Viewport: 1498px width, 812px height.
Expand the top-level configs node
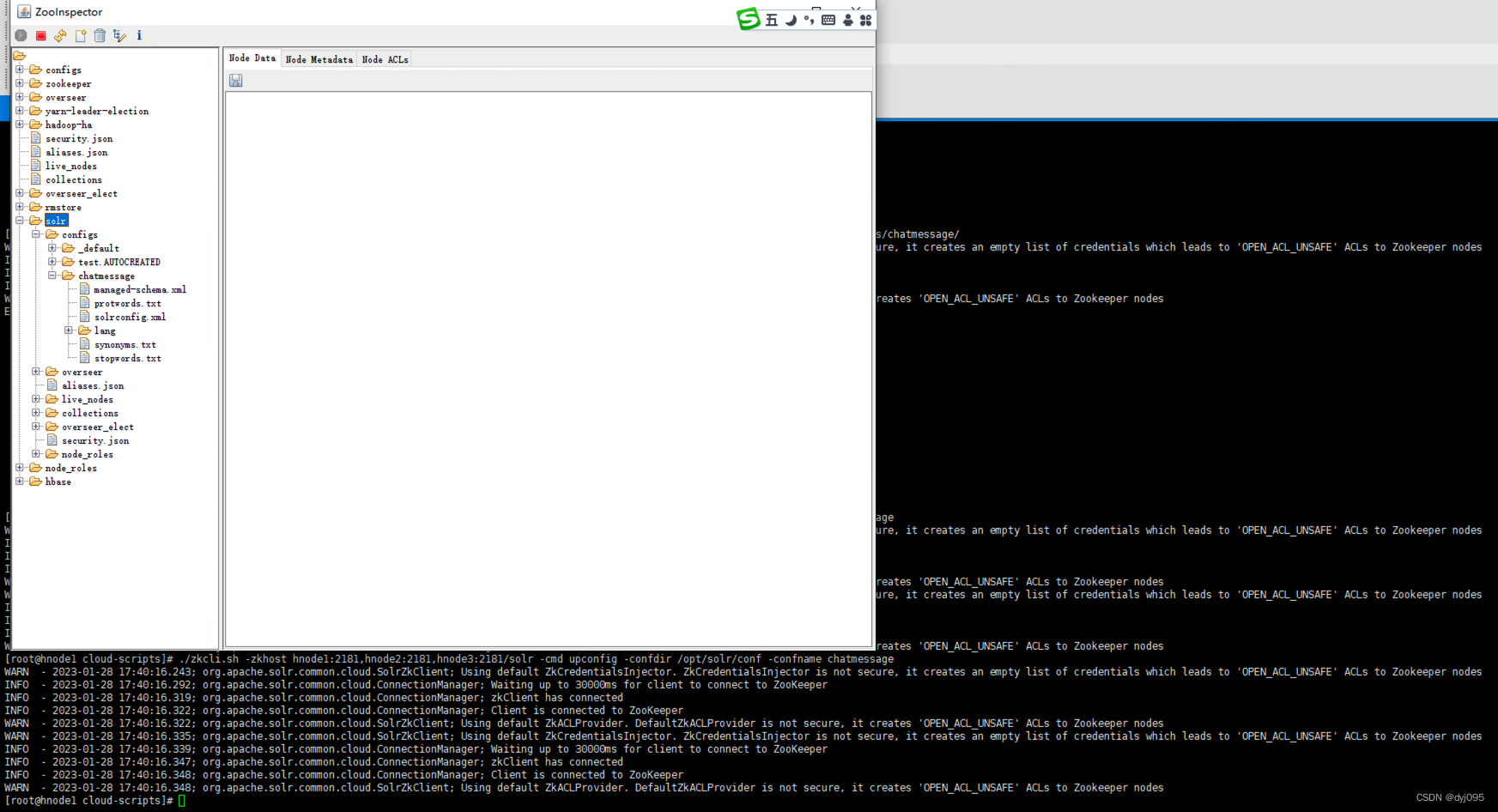click(x=20, y=70)
